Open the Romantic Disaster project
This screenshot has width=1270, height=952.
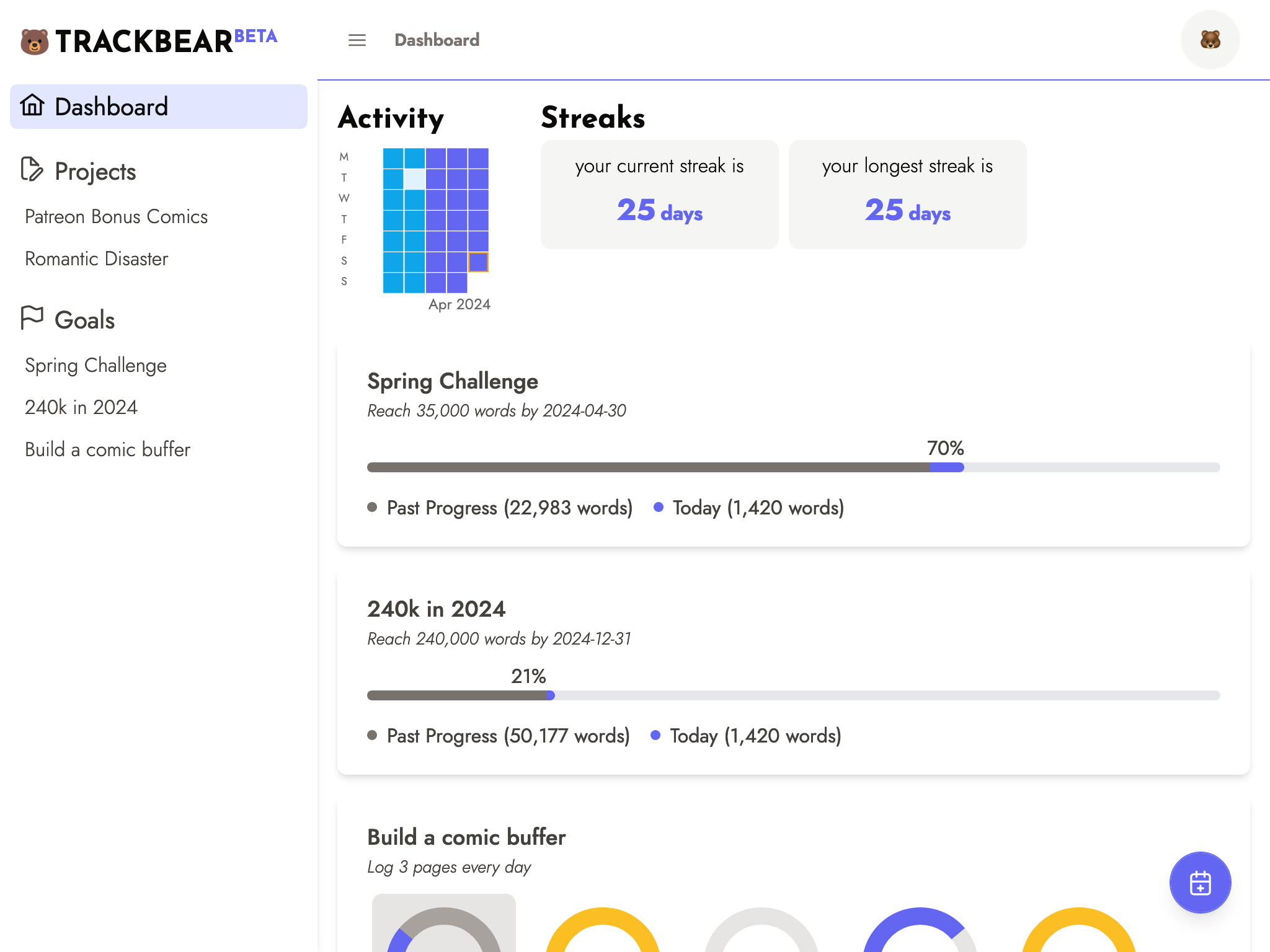pyautogui.click(x=97, y=258)
